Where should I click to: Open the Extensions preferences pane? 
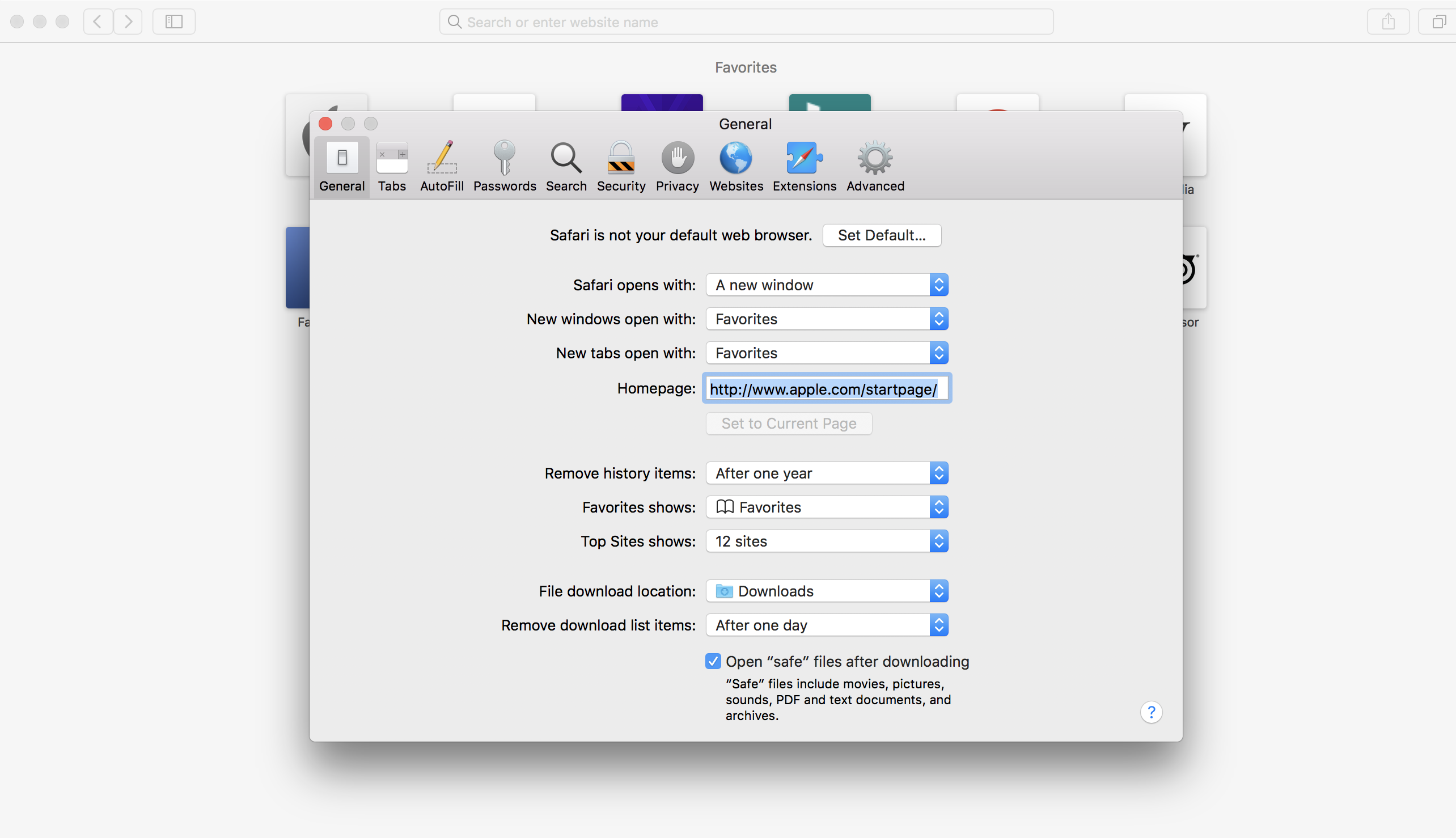(x=804, y=166)
